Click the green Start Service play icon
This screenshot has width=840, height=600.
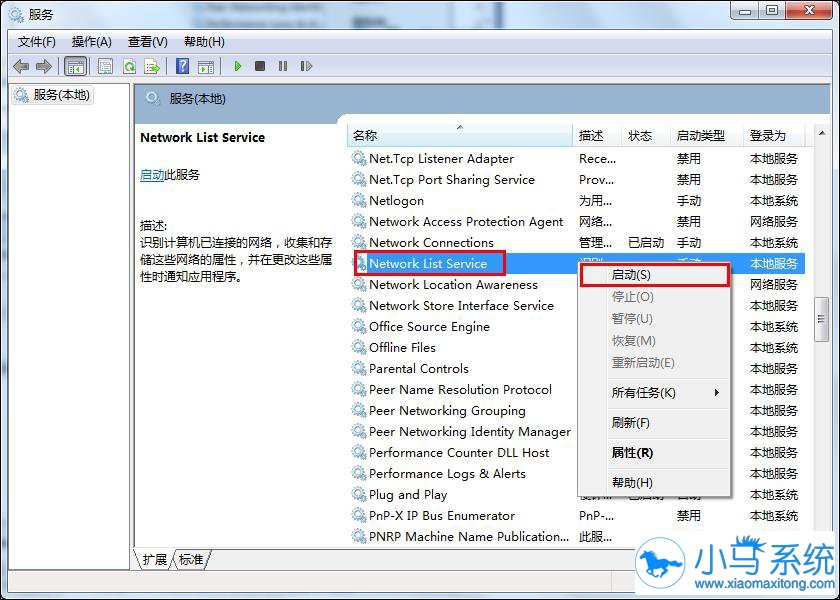click(x=238, y=66)
